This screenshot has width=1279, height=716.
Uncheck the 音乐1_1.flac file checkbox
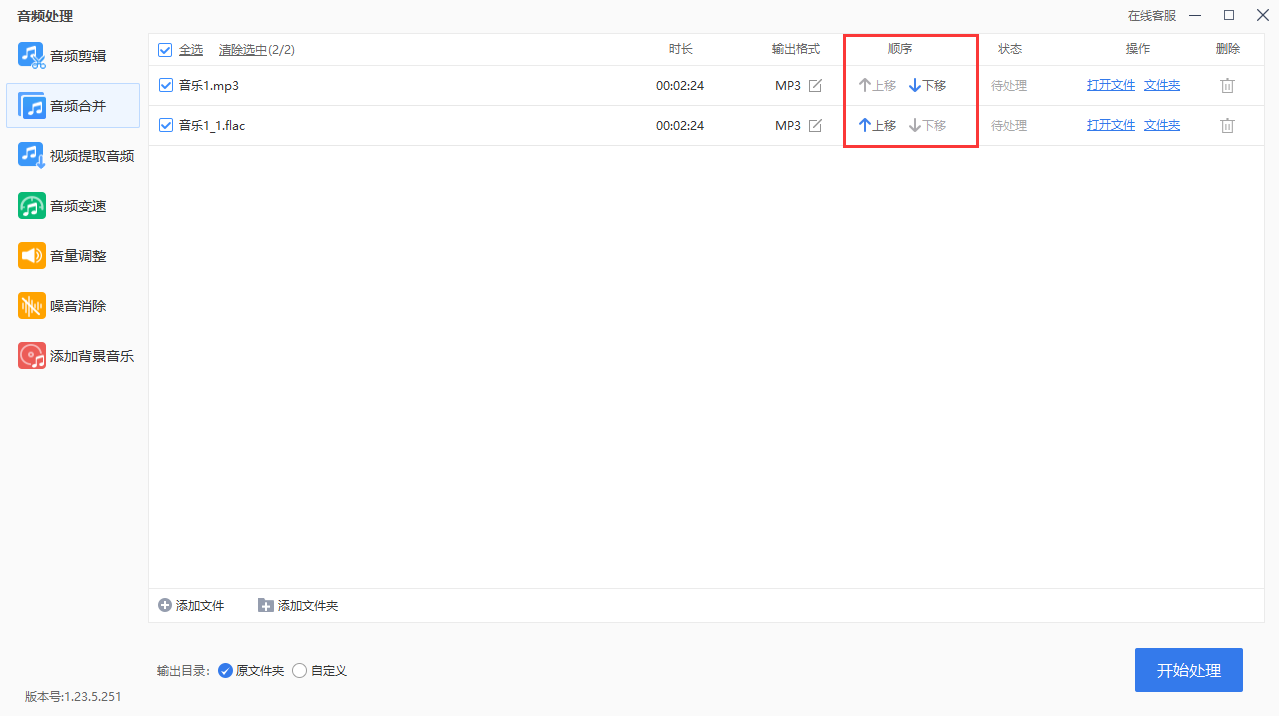(x=166, y=126)
